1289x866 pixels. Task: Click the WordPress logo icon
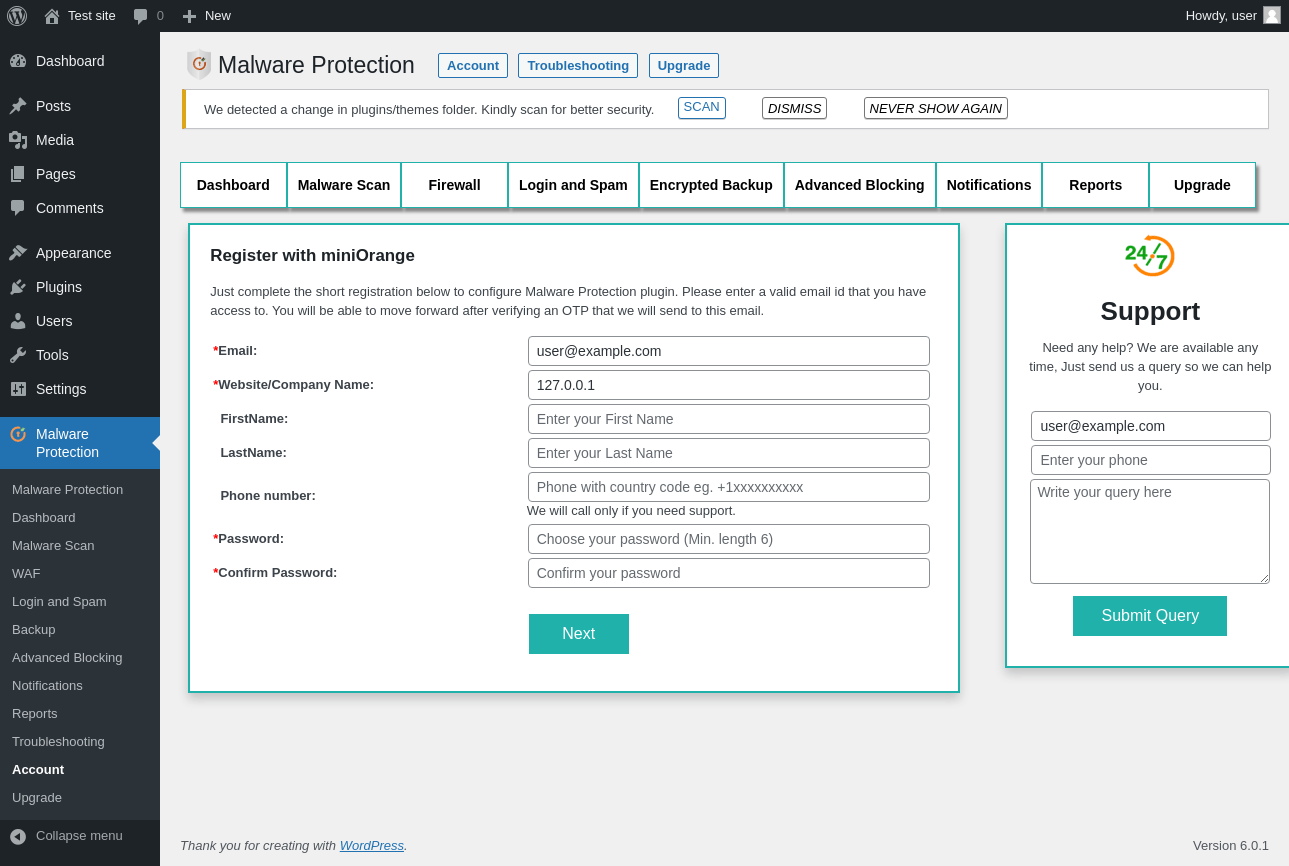17,16
